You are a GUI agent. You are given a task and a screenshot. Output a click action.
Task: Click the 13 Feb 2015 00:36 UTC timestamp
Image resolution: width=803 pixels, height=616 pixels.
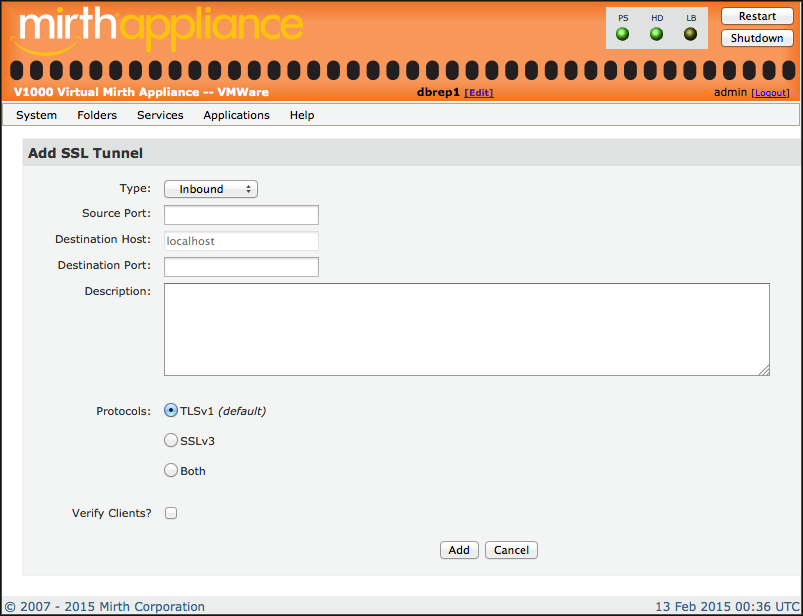coord(728,607)
